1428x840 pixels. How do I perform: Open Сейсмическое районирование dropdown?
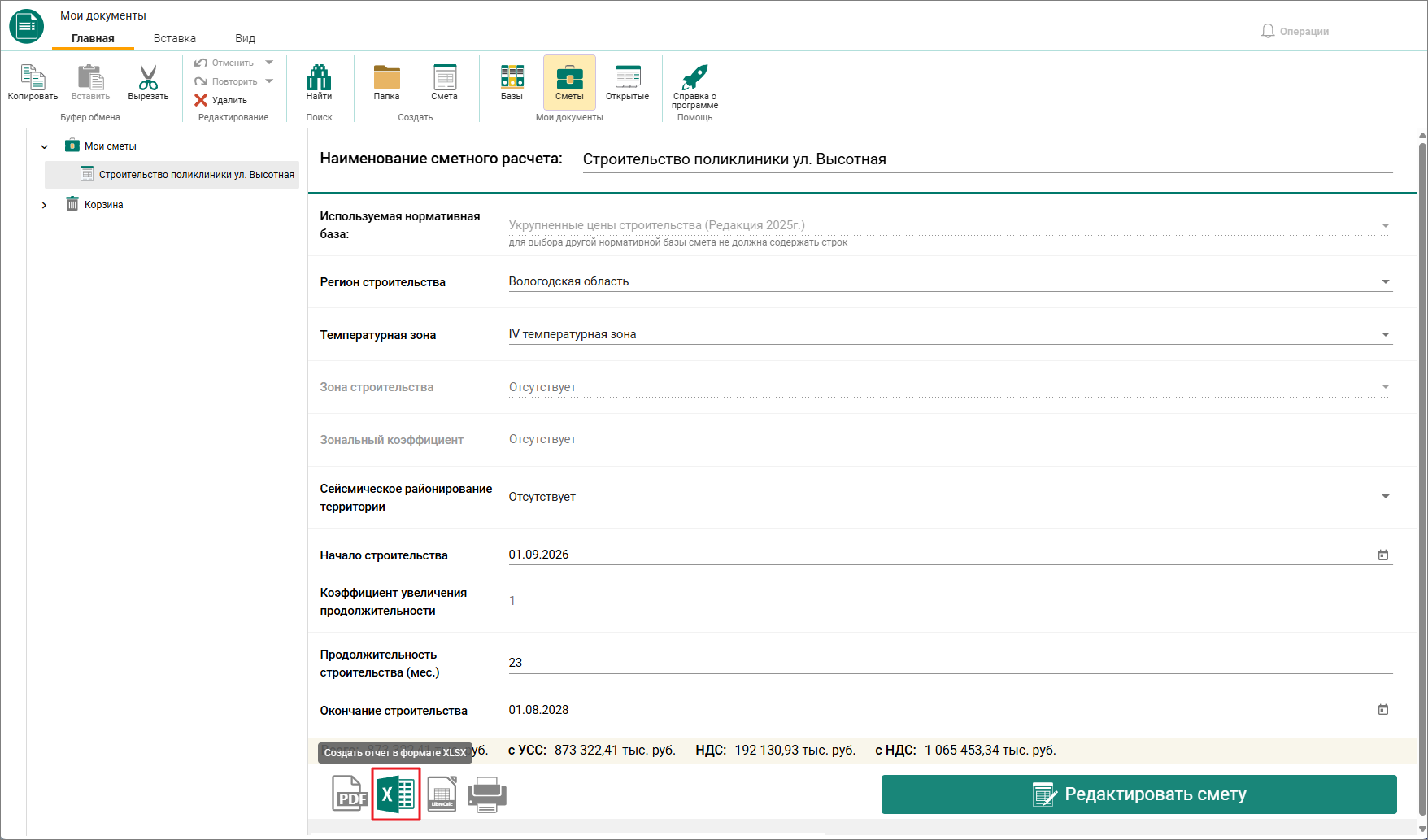tap(1386, 496)
